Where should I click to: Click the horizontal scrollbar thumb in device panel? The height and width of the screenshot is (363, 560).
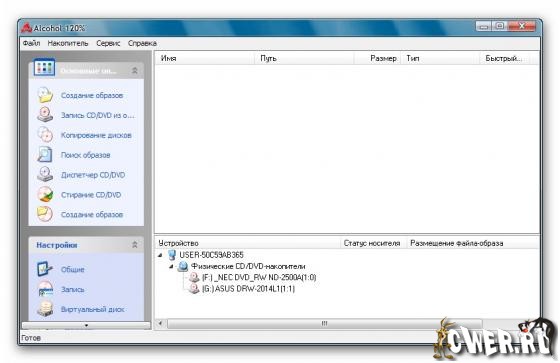point(325,324)
